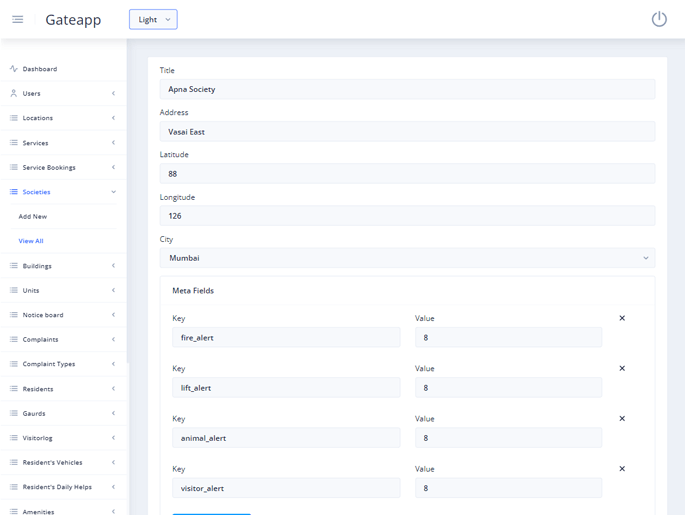Image resolution: width=685 pixels, height=515 pixels.
Task: Click the Complaint Types list icon
Action: pyautogui.click(x=14, y=364)
